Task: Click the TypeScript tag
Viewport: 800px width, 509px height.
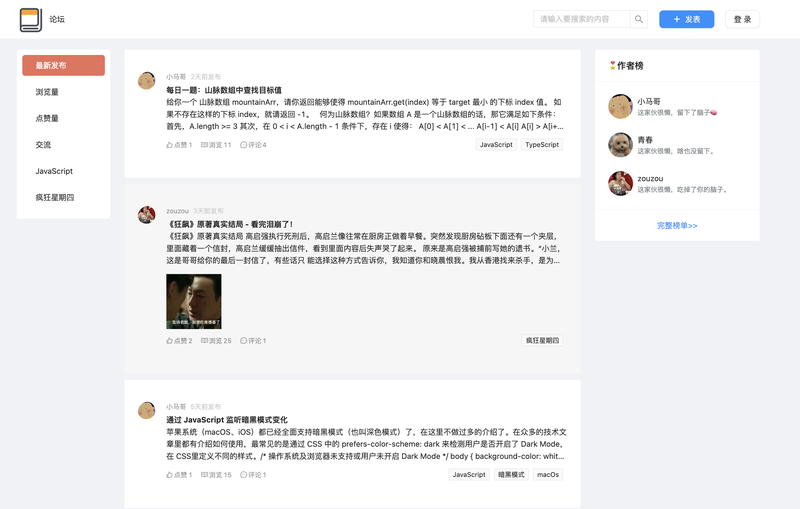Action: [x=542, y=145]
